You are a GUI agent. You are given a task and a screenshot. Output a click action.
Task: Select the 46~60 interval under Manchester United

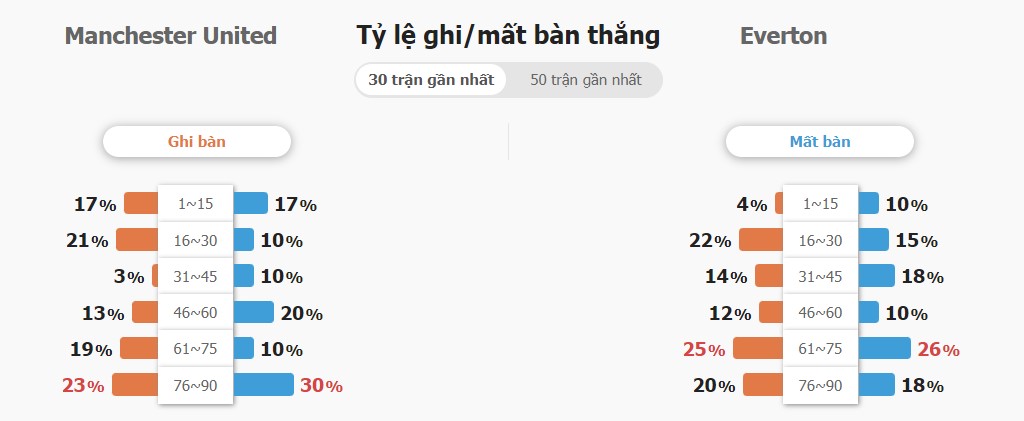[x=195, y=313]
